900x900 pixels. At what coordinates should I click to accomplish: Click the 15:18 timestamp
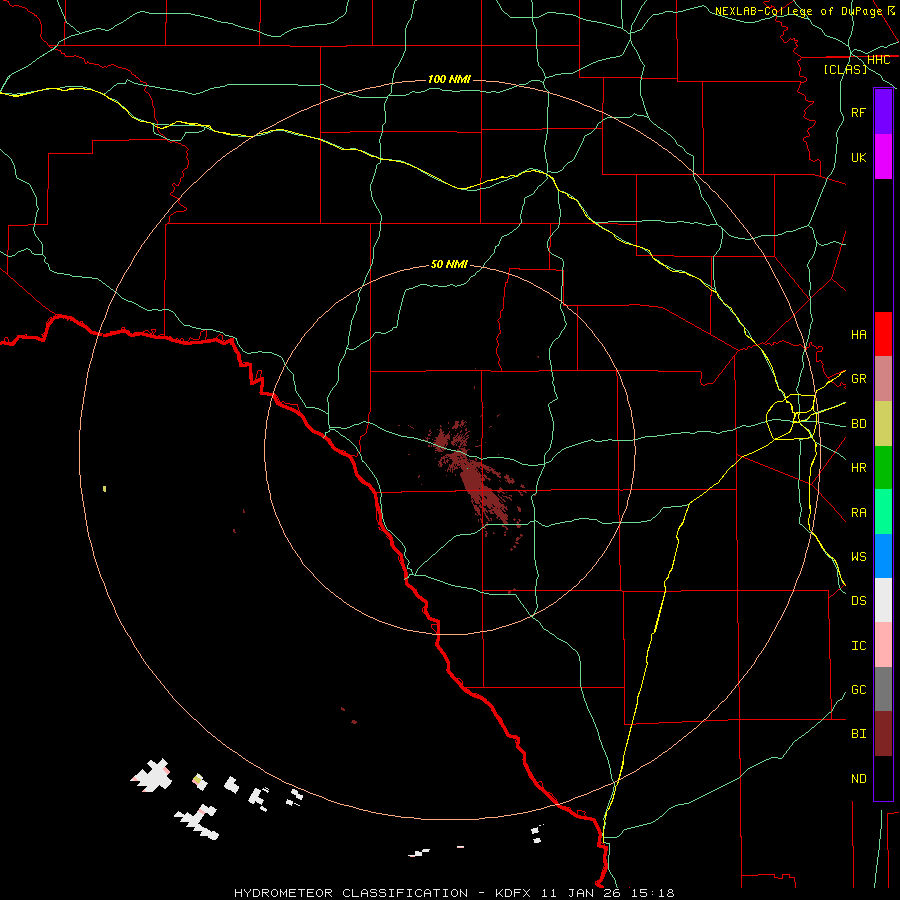[x=653, y=893]
